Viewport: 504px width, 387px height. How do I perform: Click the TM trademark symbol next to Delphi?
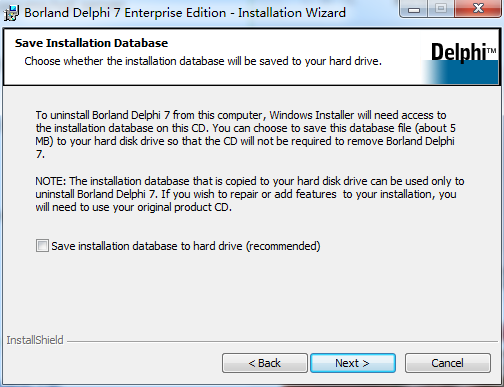point(492,51)
